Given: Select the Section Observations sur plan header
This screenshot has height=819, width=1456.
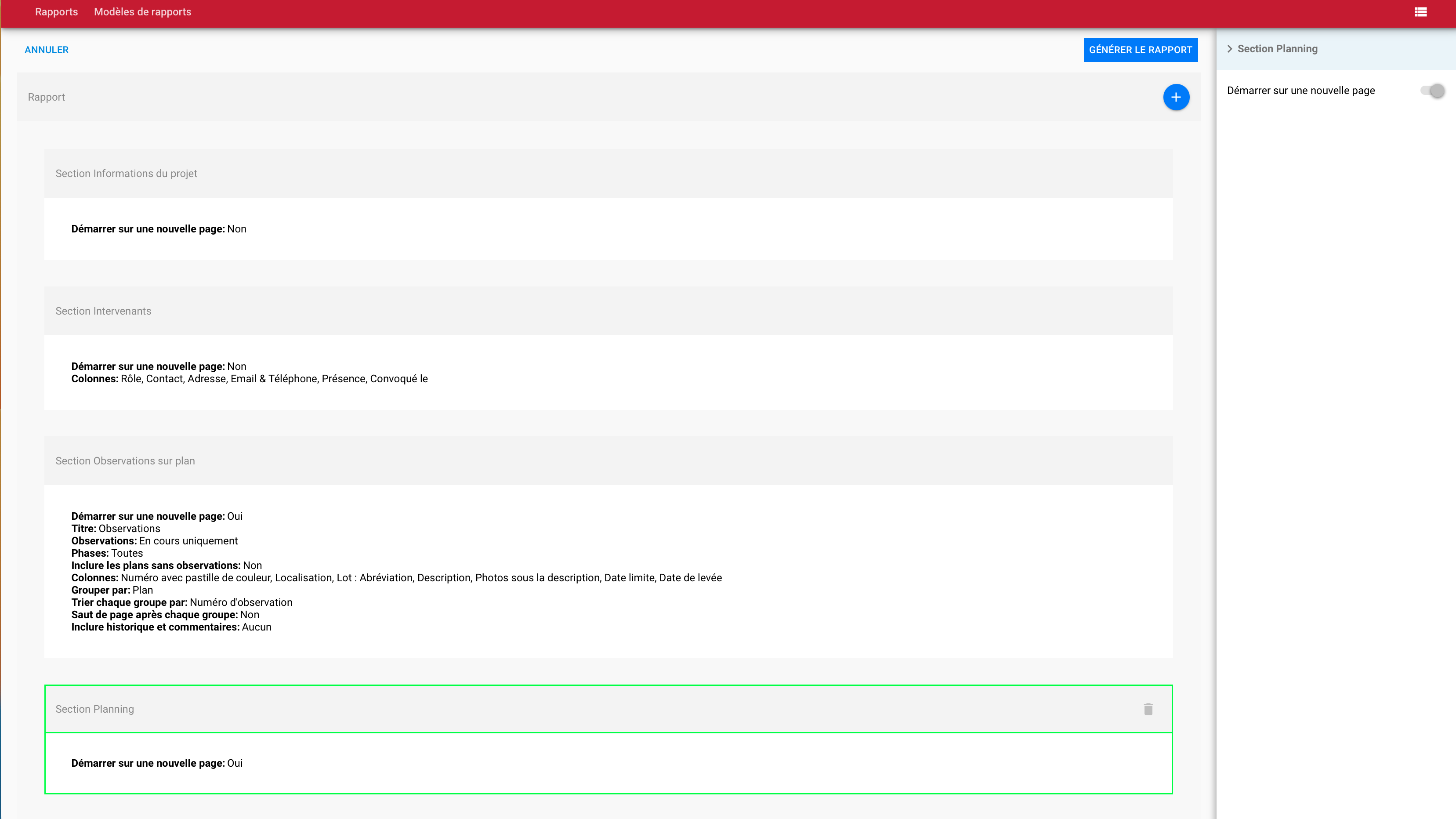Looking at the screenshot, I should (x=125, y=460).
